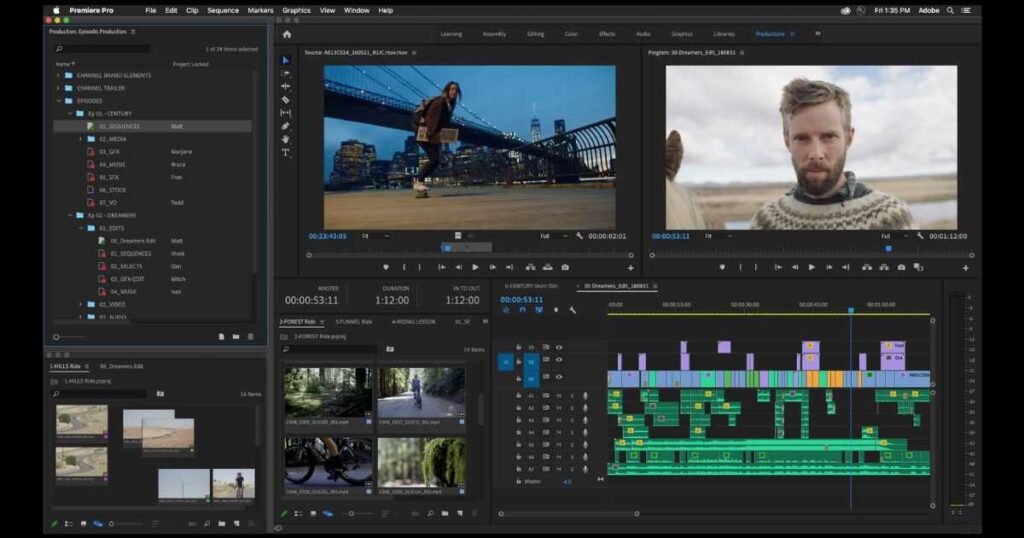Toggle nest sequences insert mode in timeline
This screenshot has height=538, width=1024.
coord(505,310)
